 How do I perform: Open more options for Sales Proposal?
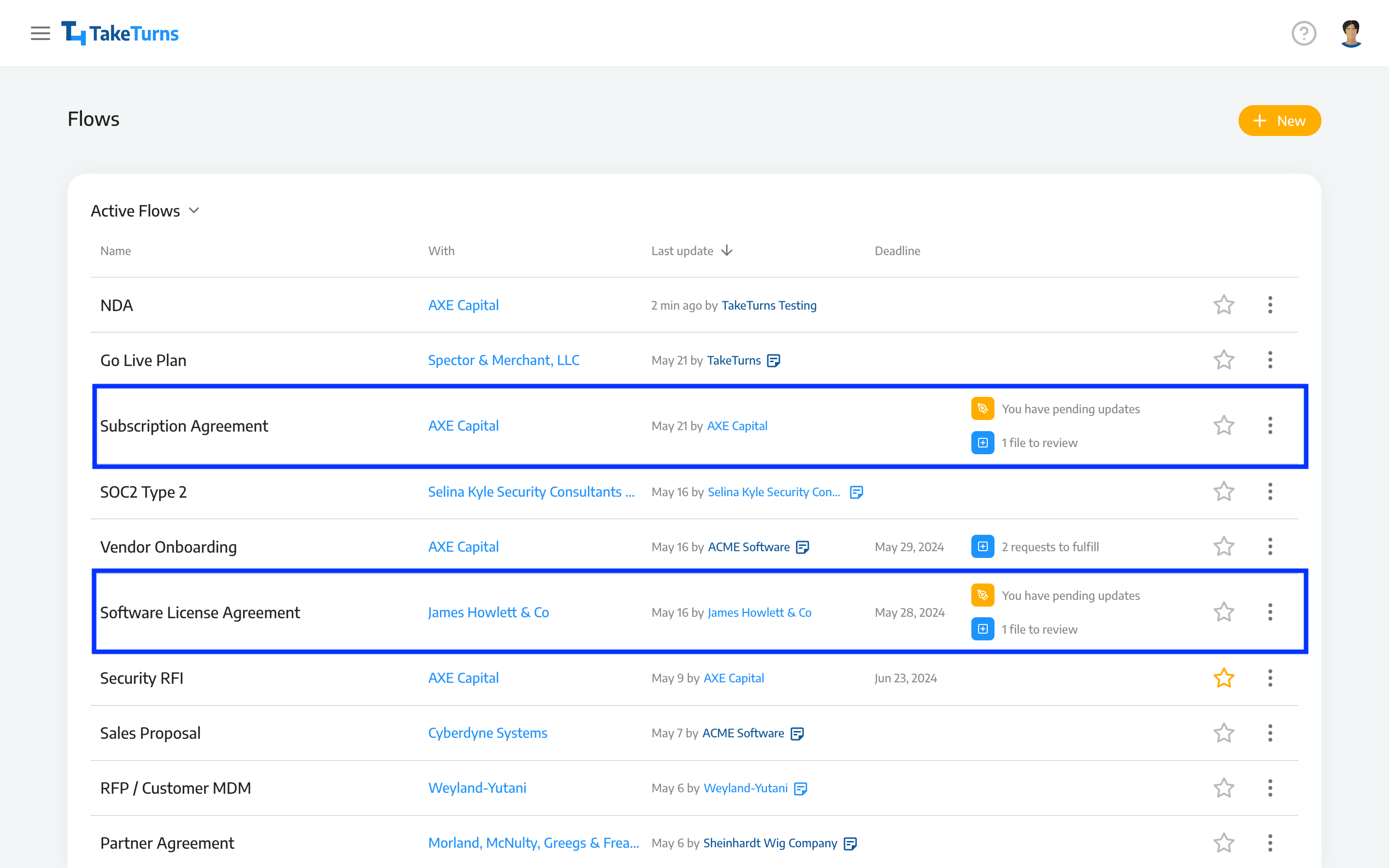pyautogui.click(x=1270, y=733)
